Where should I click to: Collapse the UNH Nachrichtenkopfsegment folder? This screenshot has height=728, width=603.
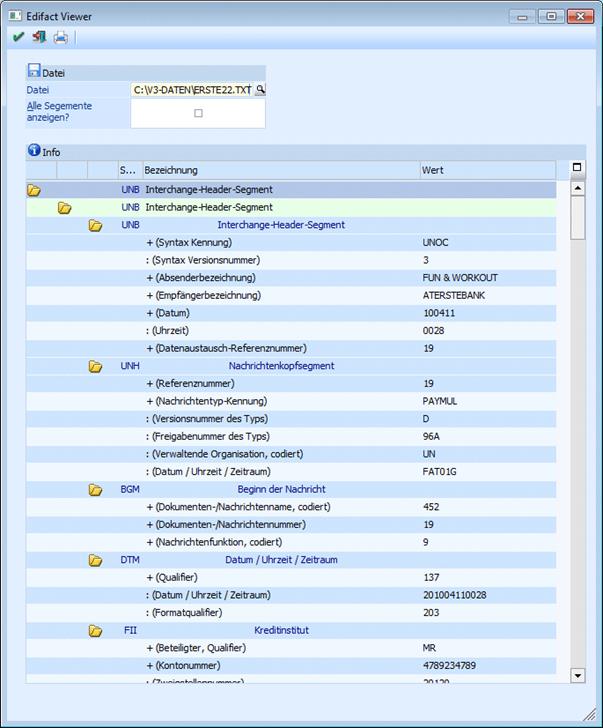[x=96, y=366]
